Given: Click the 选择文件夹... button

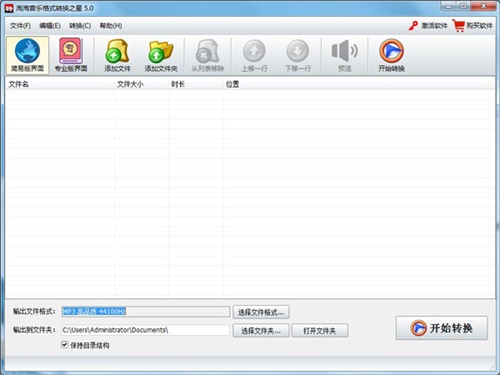Looking at the screenshot, I should [x=261, y=331].
